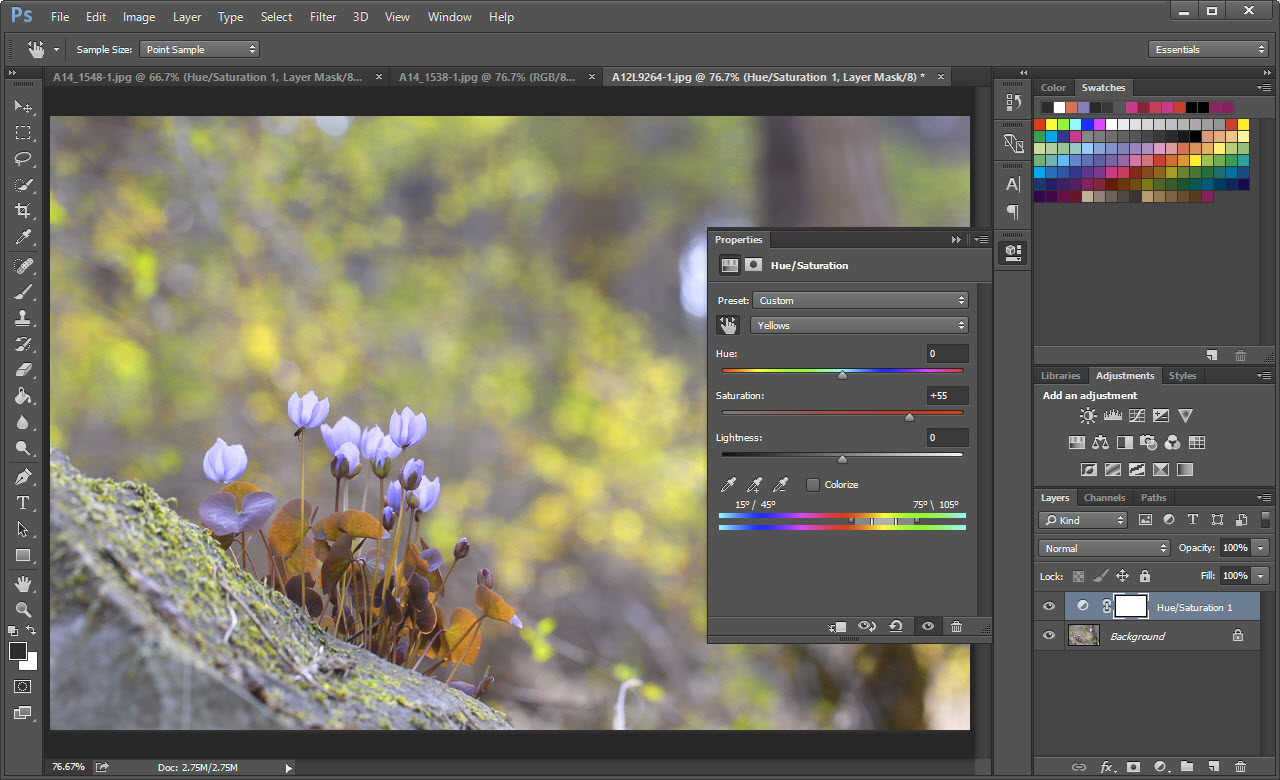Select the Eyedropper tool in the toolbox
Viewport: 1280px width, 780px height.
coord(23,237)
